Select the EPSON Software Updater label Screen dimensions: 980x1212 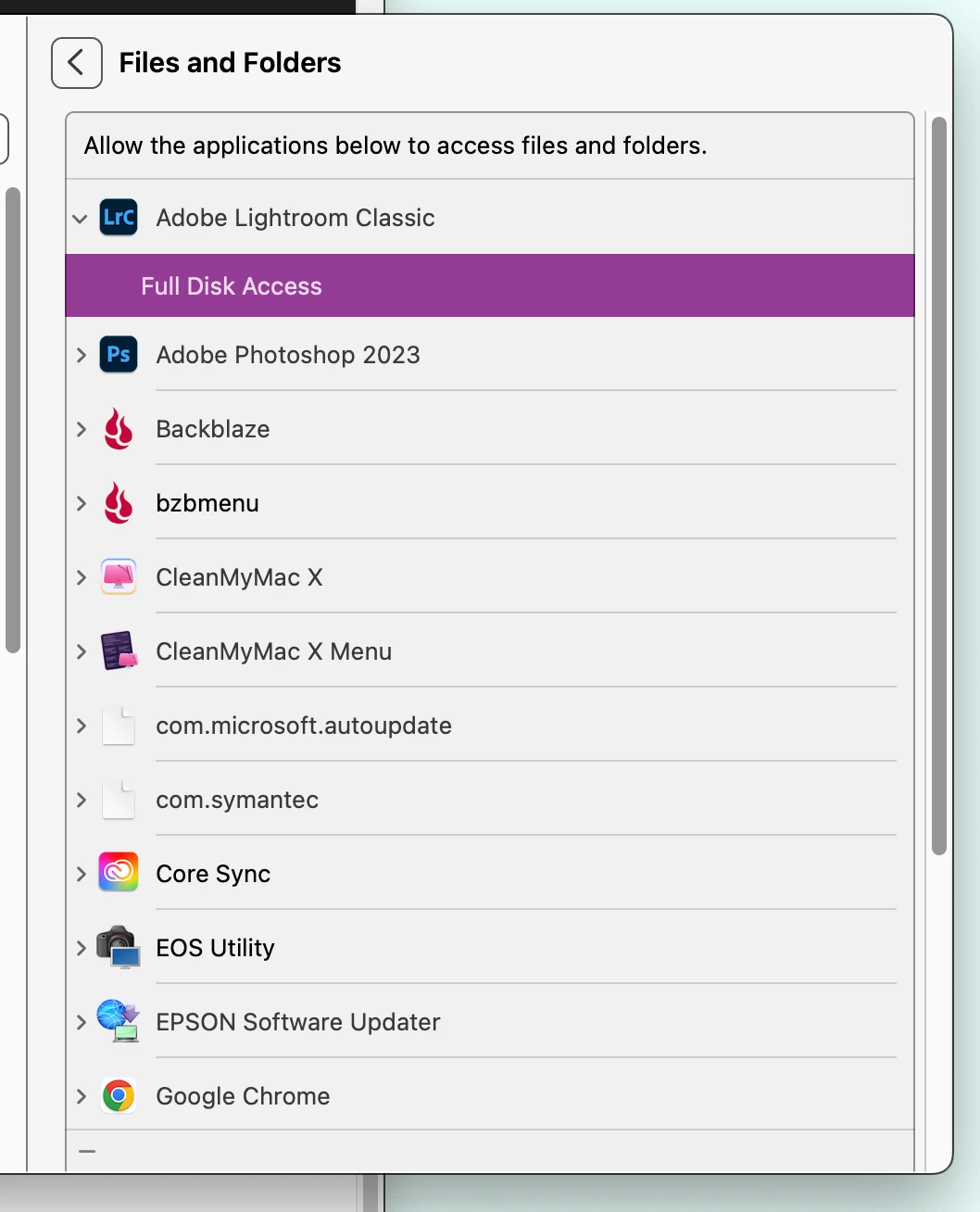click(298, 1022)
